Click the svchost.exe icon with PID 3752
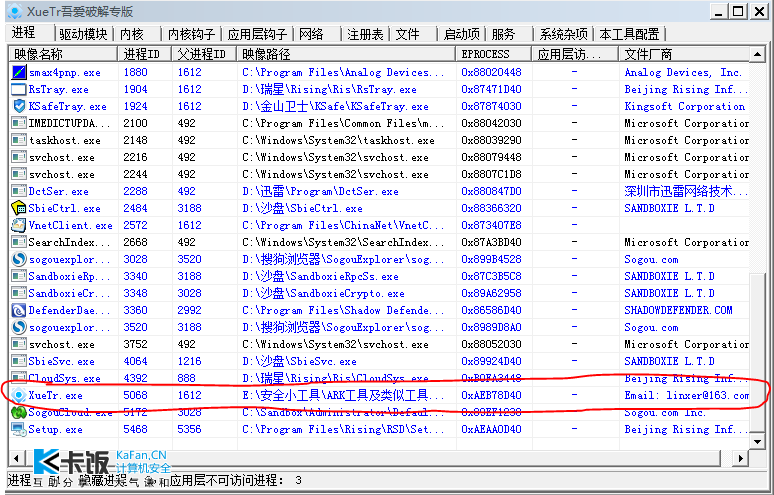The image size is (774, 495). [19, 344]
